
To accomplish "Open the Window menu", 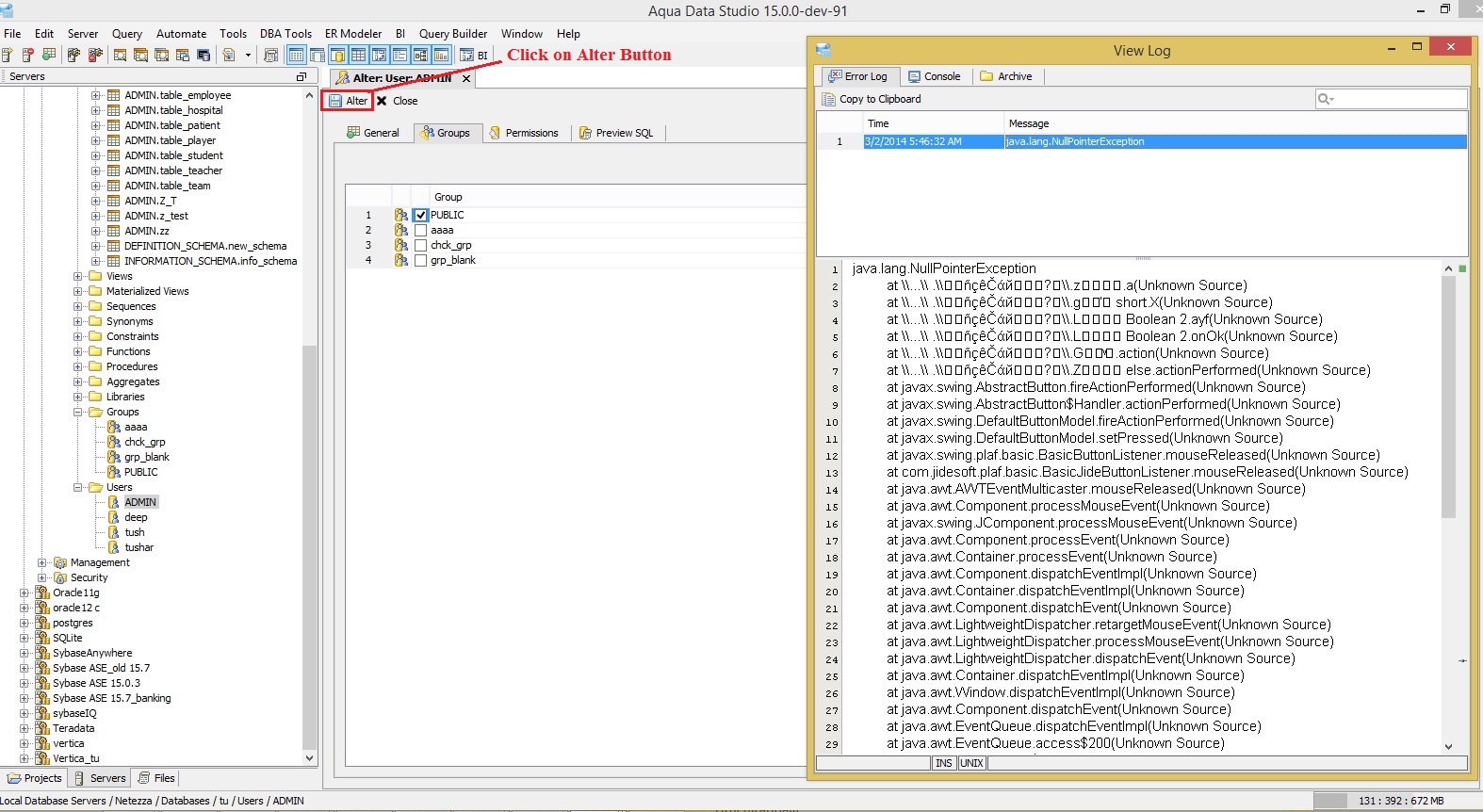I will (522, 34).
